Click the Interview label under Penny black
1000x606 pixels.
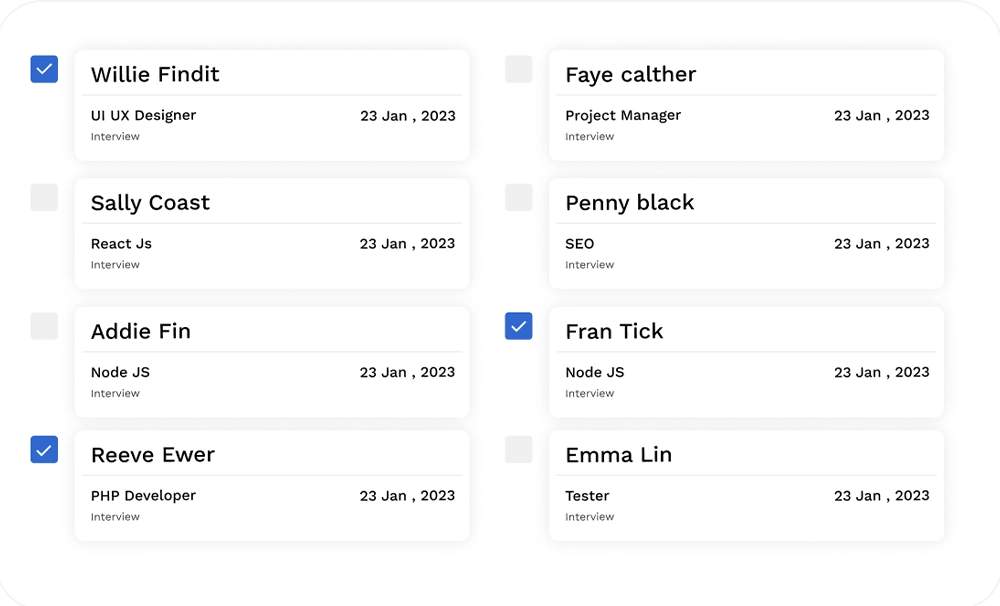pos(589,264)
